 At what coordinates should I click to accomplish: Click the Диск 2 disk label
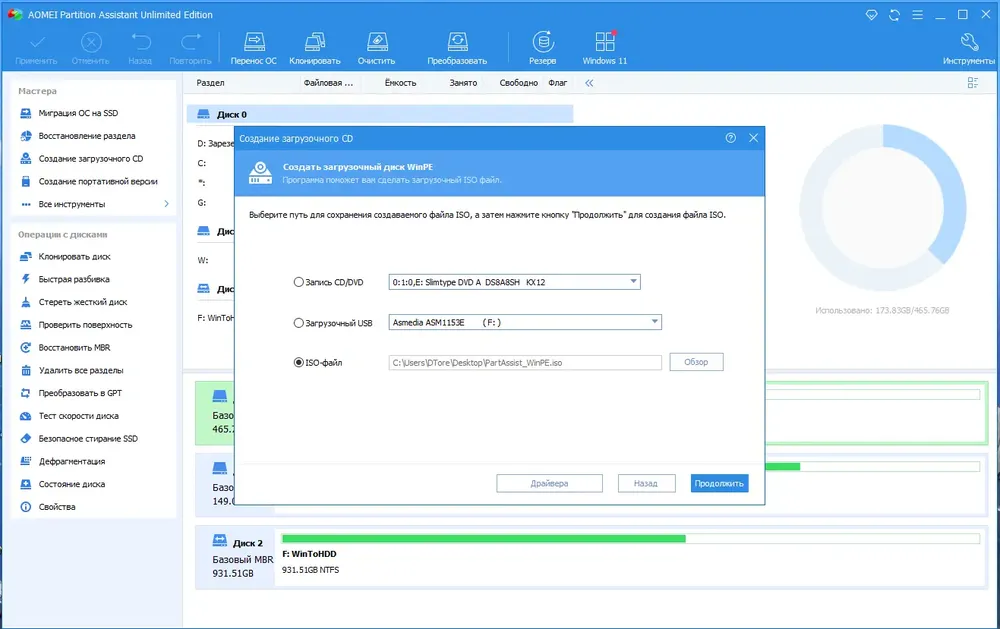tap(247, 544)
